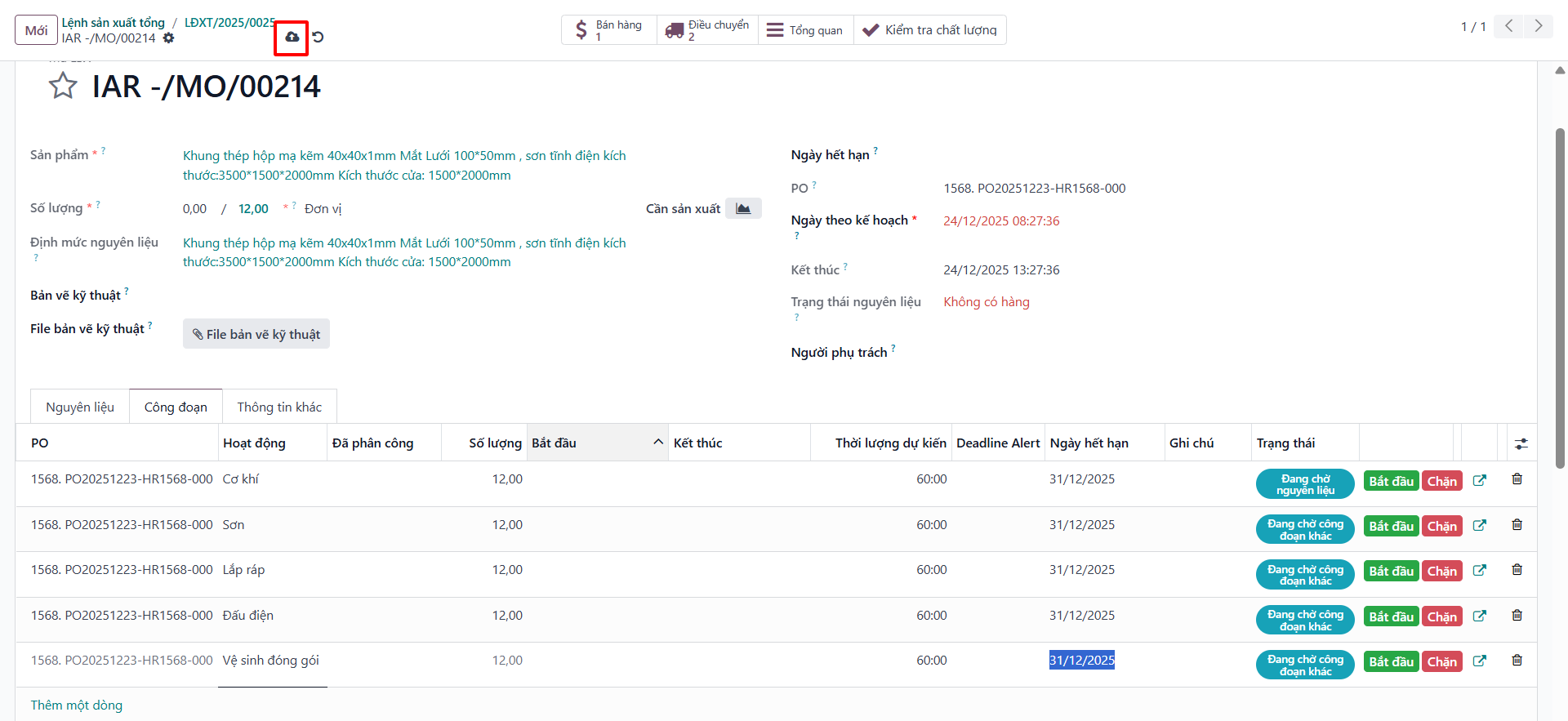Viewport: 1568px width, 721px height.
Task: Click the cloud save icon
Action: click(x=292, y=38)
